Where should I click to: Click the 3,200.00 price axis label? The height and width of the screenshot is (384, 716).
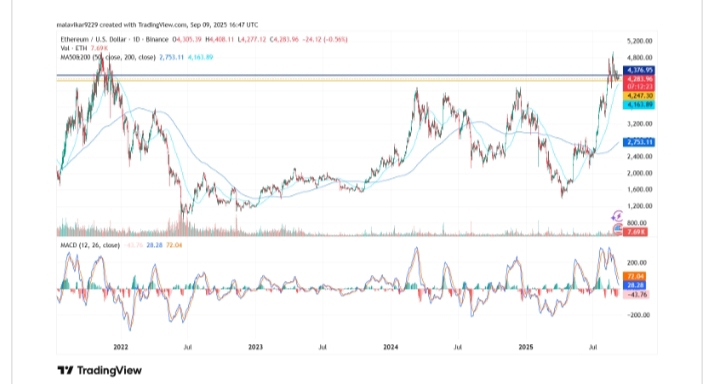pyautogui.click(x=639, y=124)
